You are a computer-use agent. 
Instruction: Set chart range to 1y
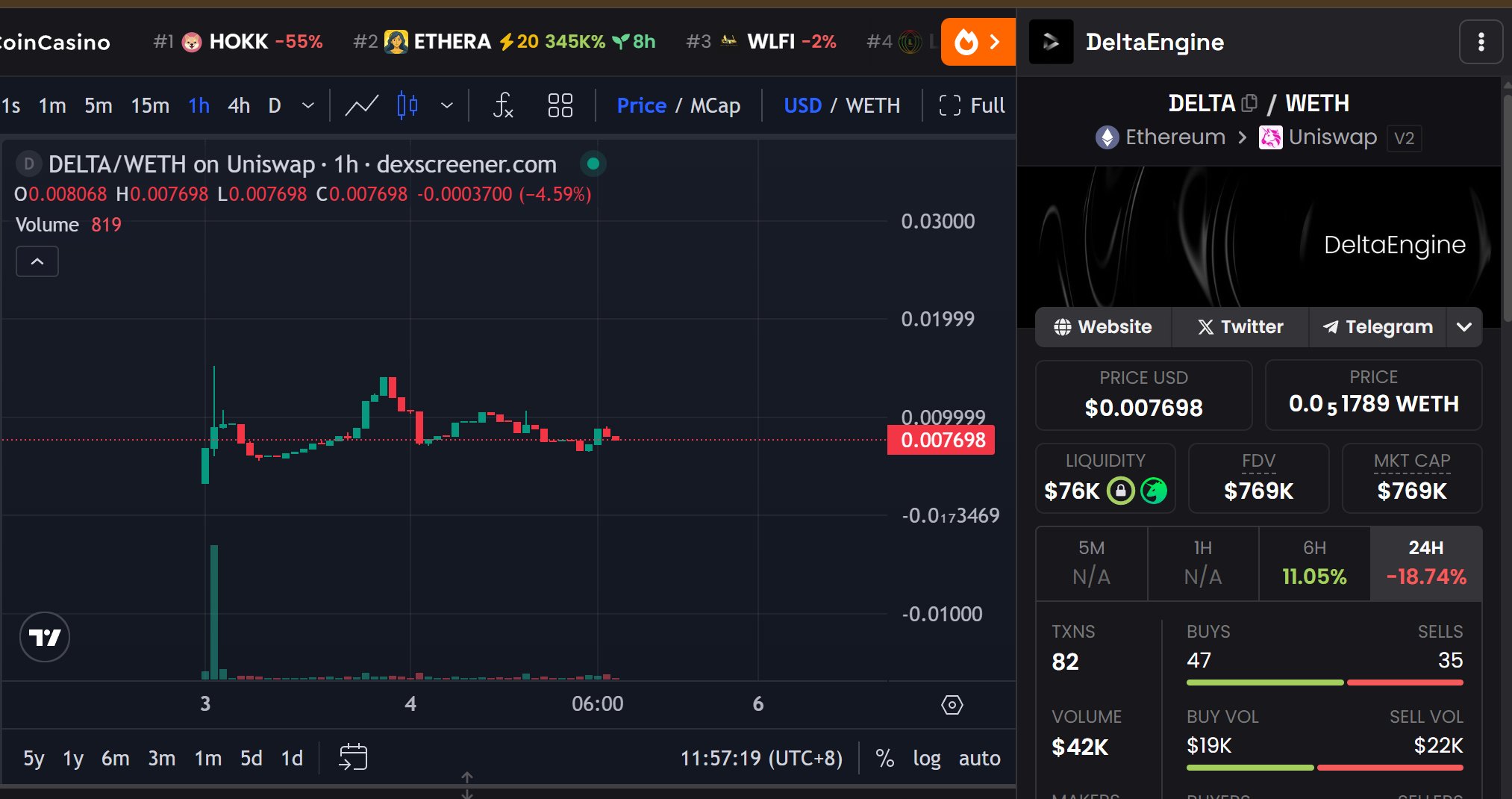tap(73, 758)
